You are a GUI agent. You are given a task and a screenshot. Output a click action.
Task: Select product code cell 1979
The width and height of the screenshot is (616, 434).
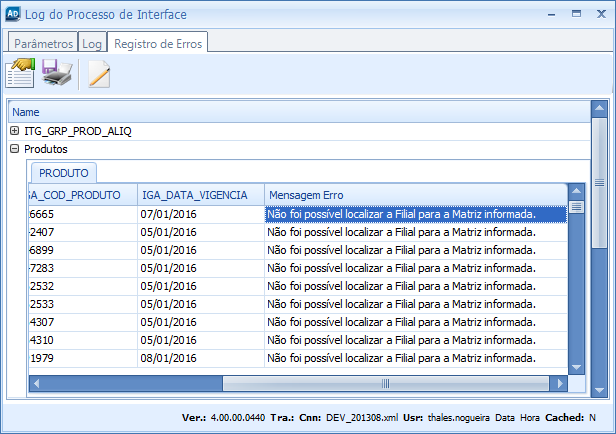(83, 359)
